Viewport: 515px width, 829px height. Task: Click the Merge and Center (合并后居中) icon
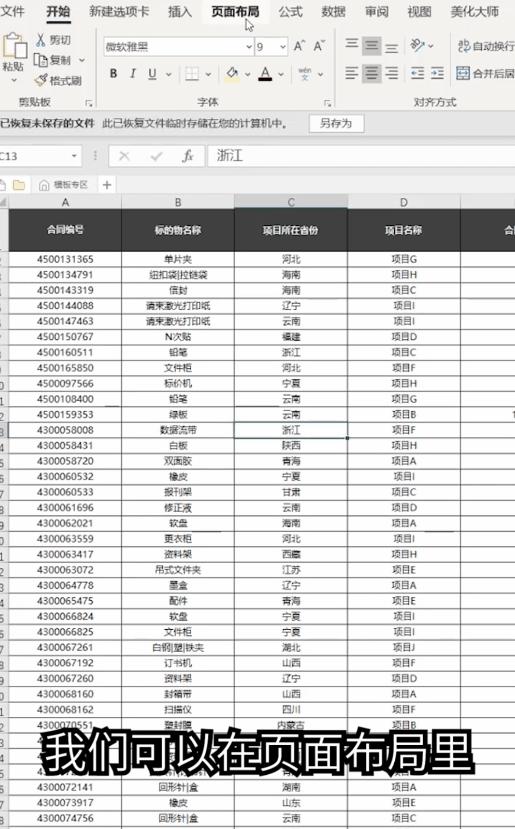click(x=463, y=73)
